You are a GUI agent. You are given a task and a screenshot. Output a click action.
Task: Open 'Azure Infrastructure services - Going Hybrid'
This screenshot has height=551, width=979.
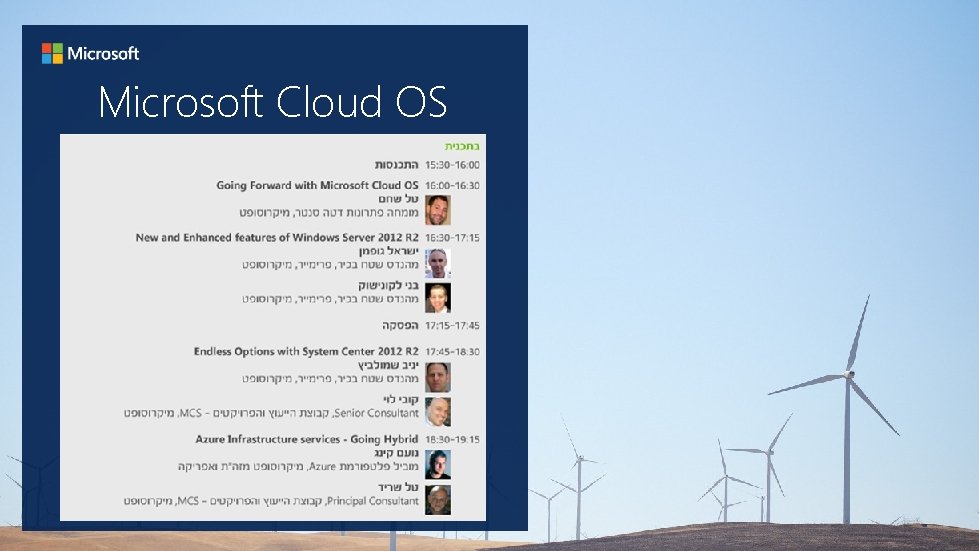click(x=307, y=440)
